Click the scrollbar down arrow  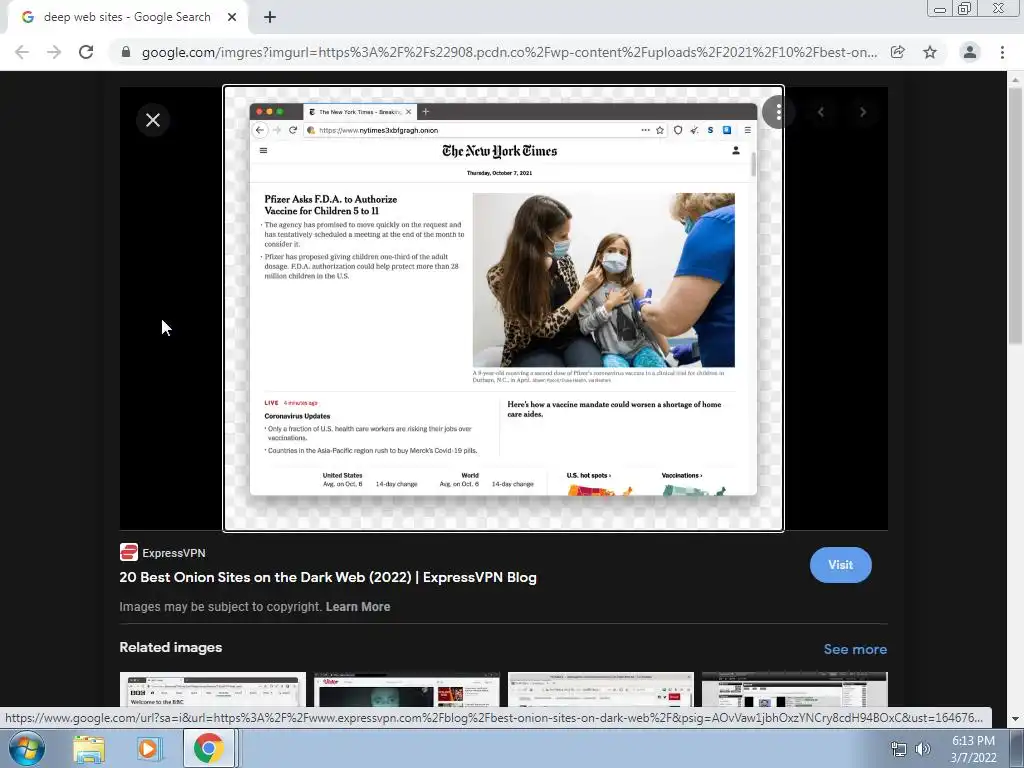click(1015, 718)
